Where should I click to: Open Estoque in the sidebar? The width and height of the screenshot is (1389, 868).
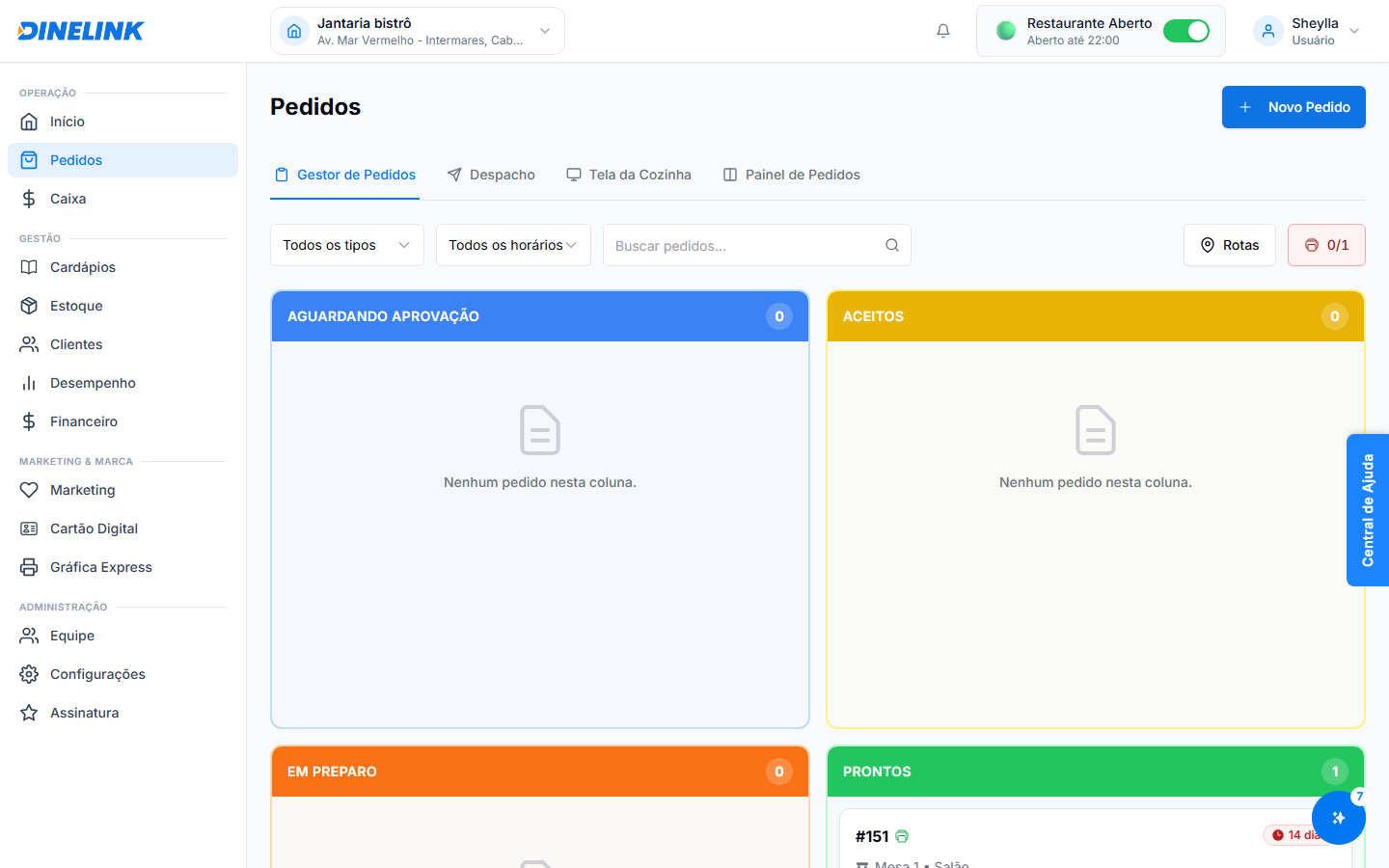(123, 306)
